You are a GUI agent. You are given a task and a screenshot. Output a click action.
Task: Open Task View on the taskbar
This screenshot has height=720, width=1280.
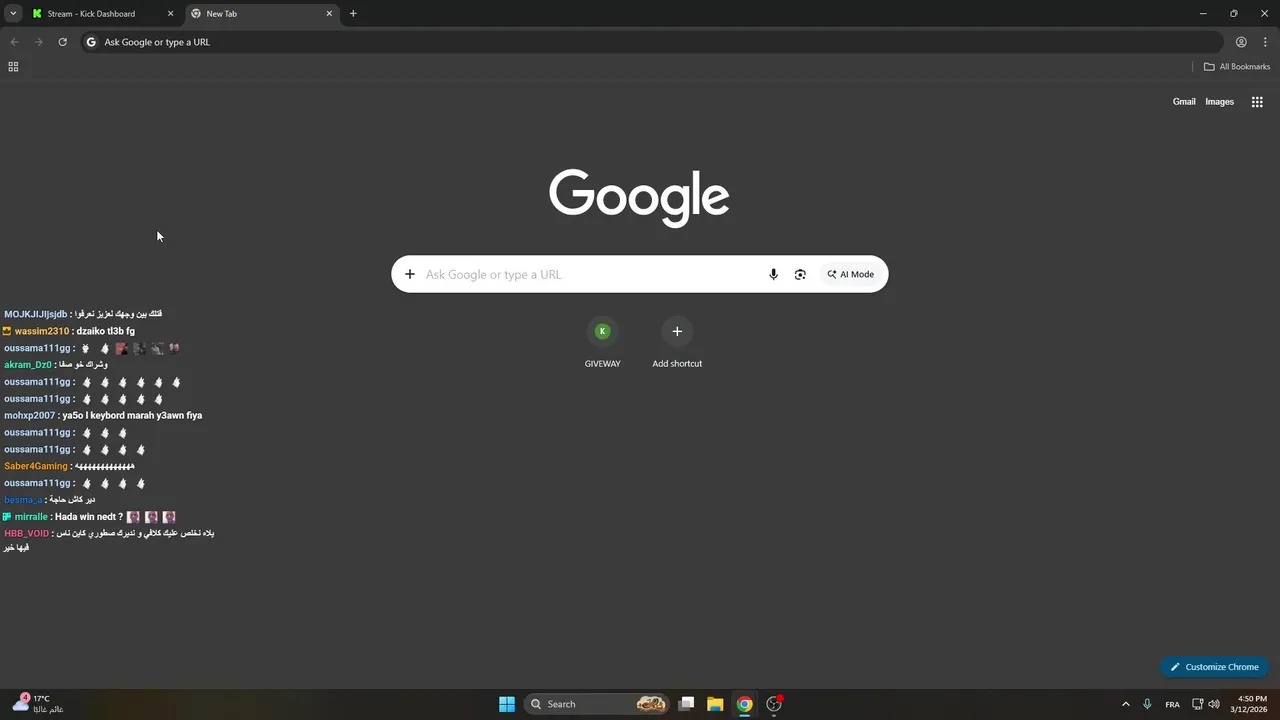(x=686, y=704)
